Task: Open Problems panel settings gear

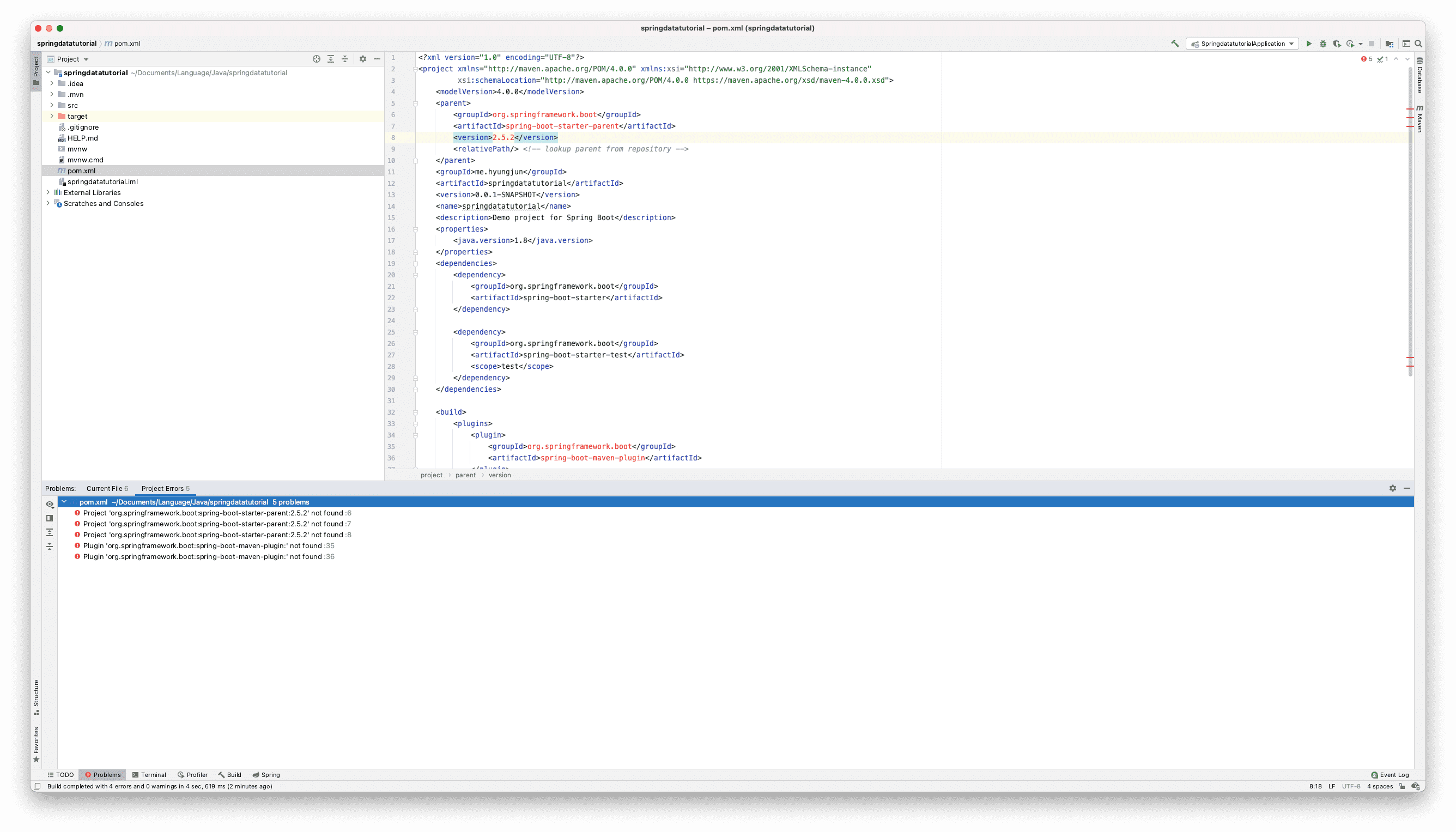Action: [x=1393, y=489]
